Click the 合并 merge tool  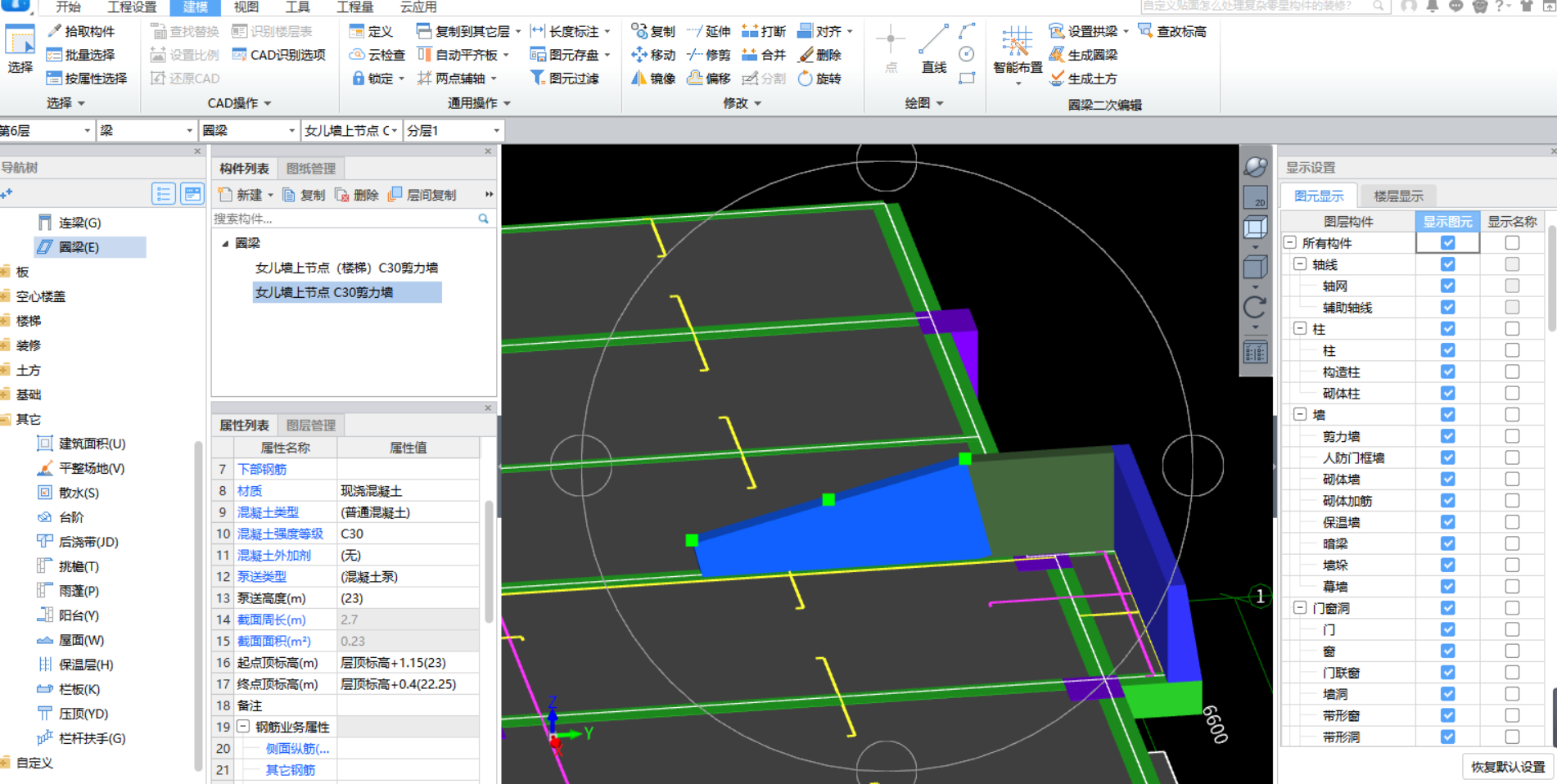click(764, 55)
